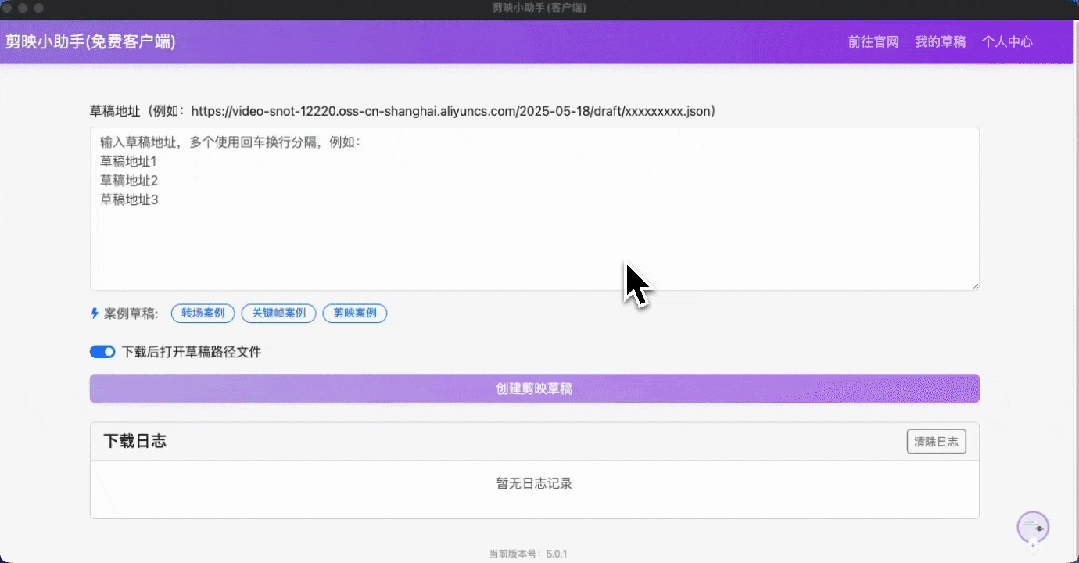1079x563 pixels.
Task: Select the 剪映案例 sample draft
Action: click(355, 312)
